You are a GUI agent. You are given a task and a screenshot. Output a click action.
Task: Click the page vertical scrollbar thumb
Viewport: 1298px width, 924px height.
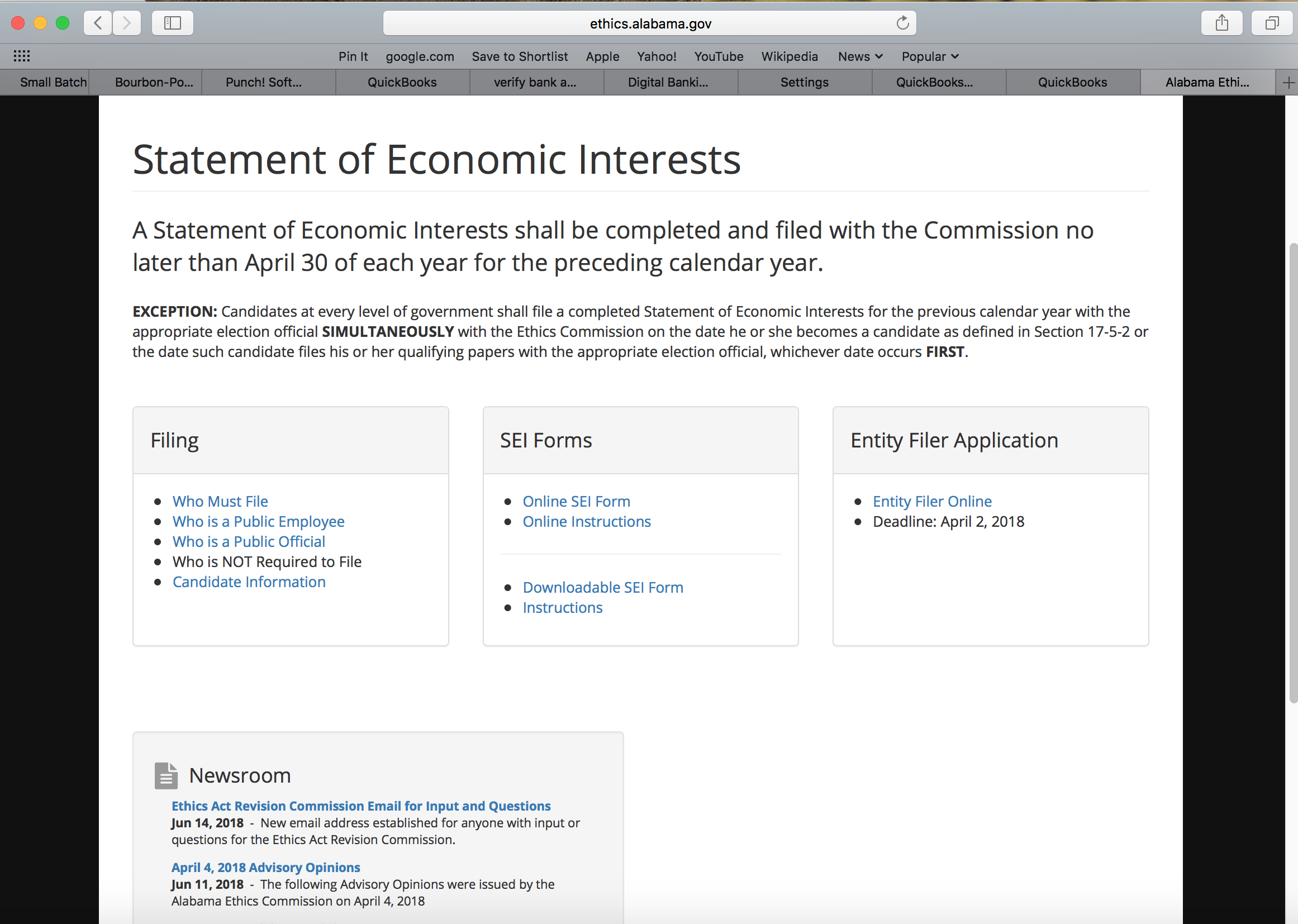click(1293, 472)
